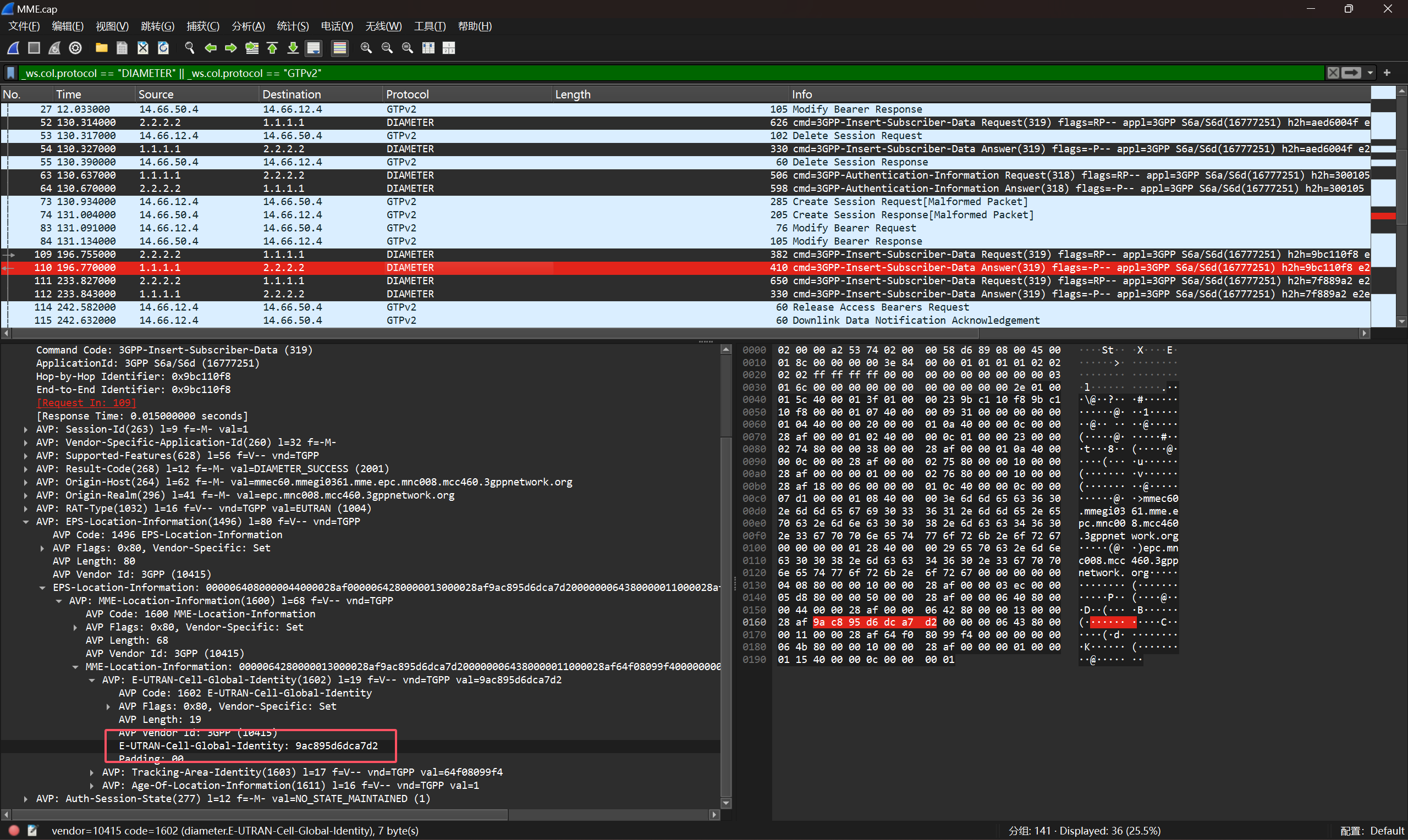Start capture with the shark fin icon

(13, 48)
